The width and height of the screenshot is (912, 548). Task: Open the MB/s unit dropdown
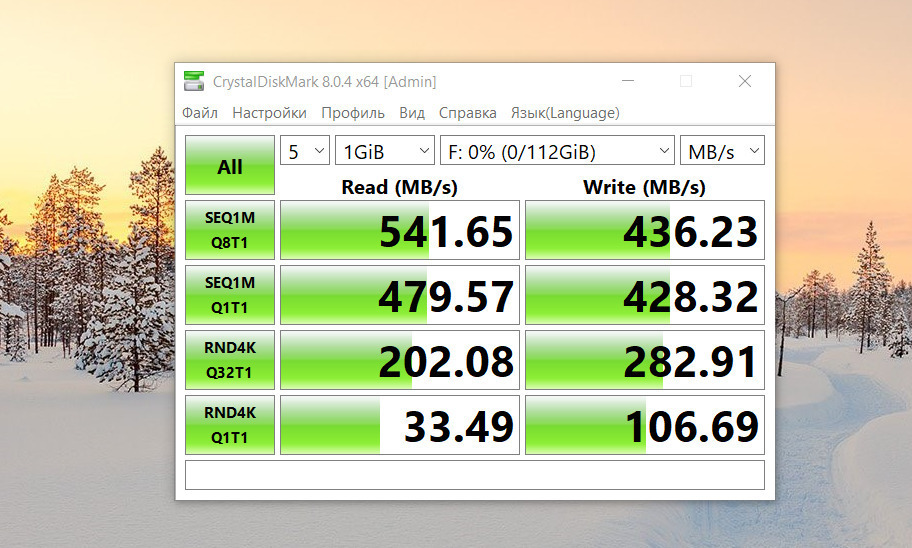point(722,151)
